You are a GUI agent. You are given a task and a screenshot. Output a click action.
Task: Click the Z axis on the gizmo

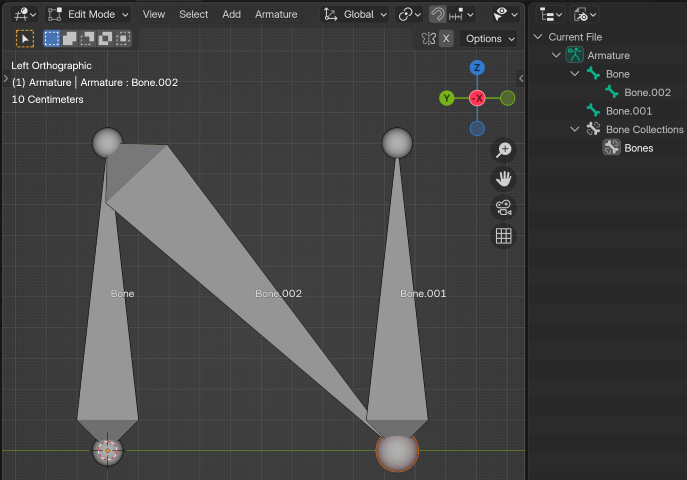tap(477, 68)
